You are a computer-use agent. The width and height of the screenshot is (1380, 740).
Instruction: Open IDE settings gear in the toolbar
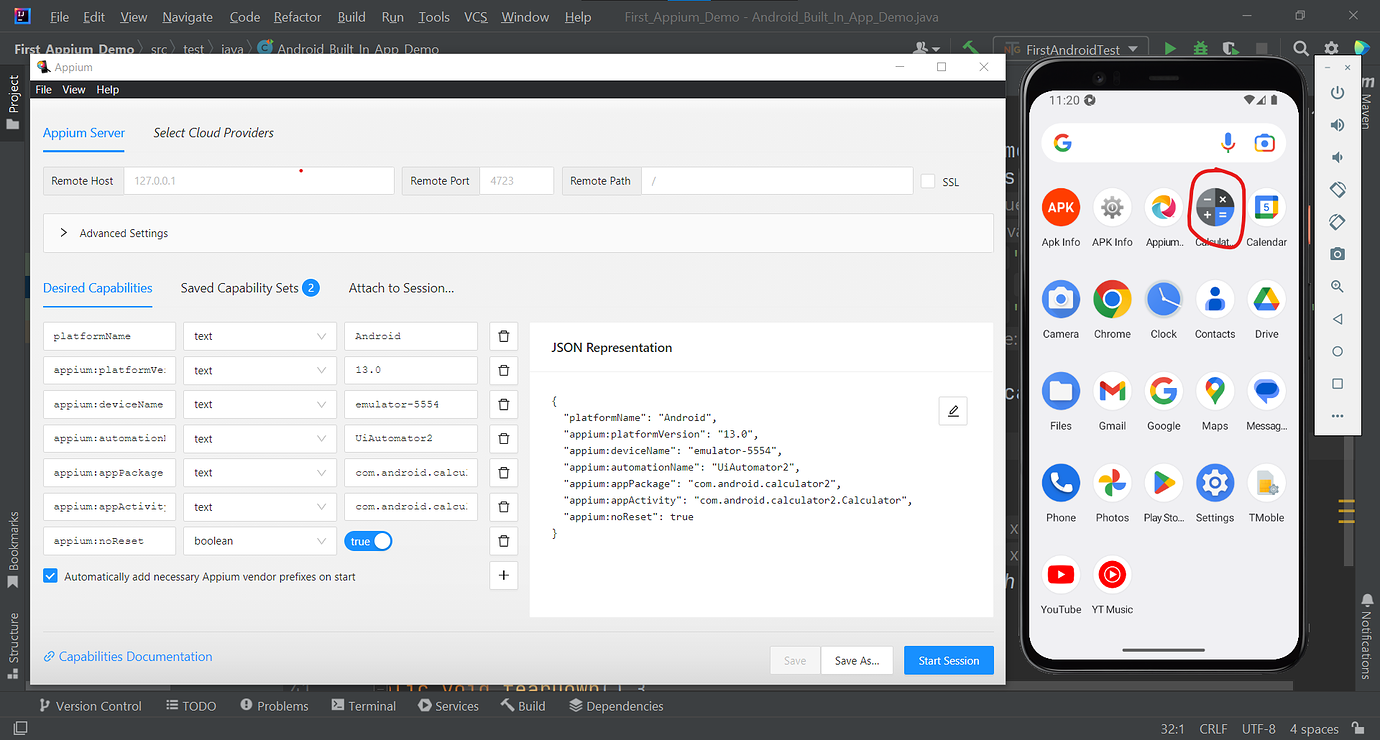click(x=1330, y=47)
